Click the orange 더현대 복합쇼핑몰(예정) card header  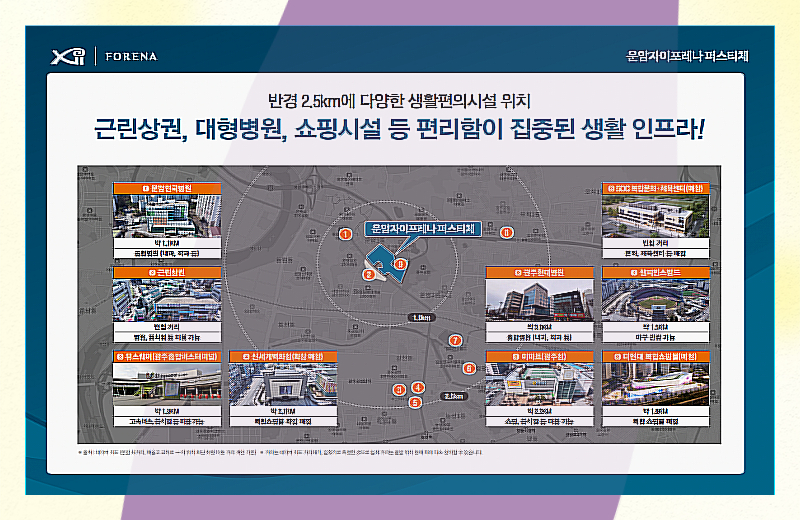[x=656, y=356]
